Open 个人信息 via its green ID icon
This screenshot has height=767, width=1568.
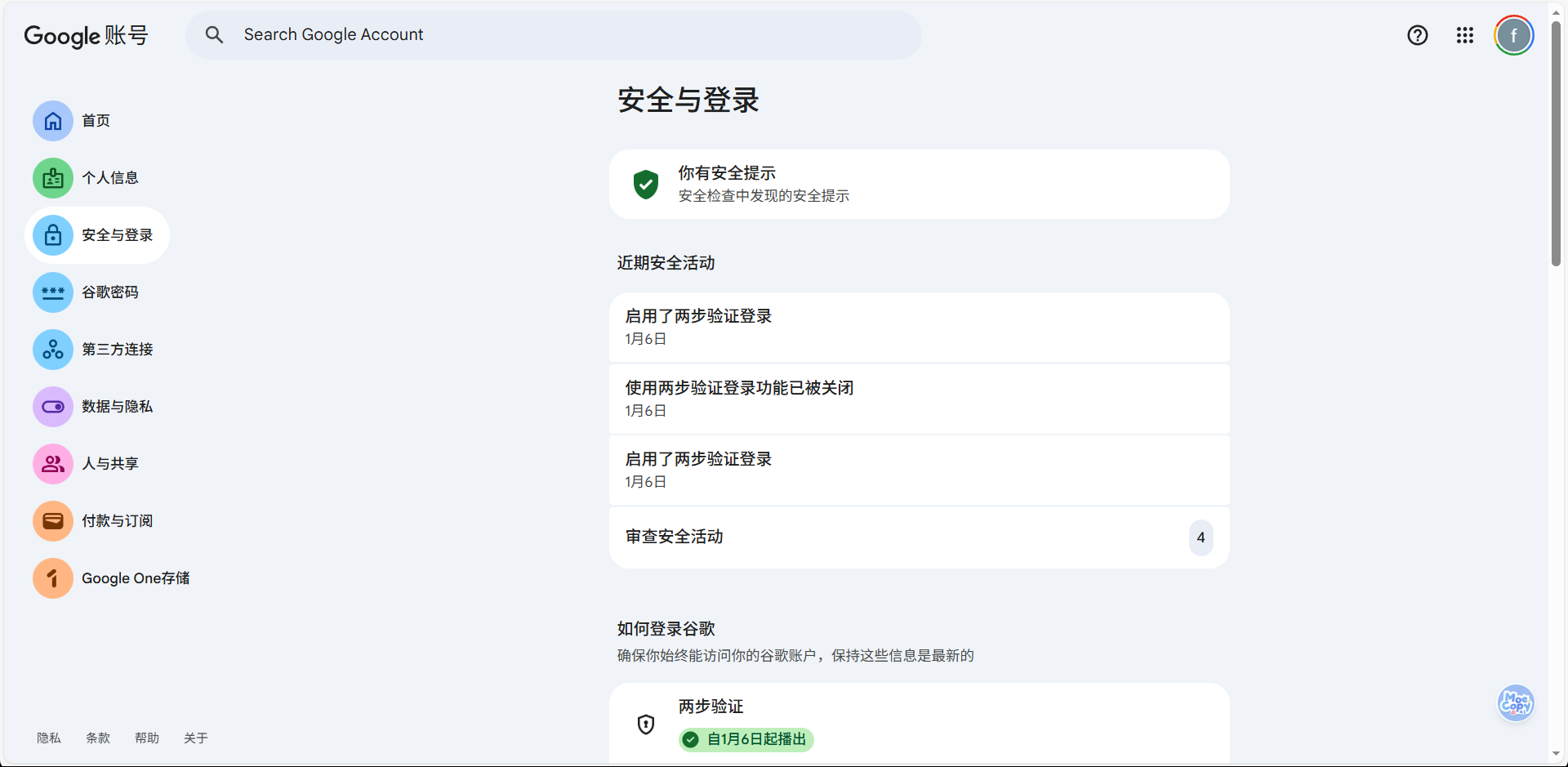point(53,178)
